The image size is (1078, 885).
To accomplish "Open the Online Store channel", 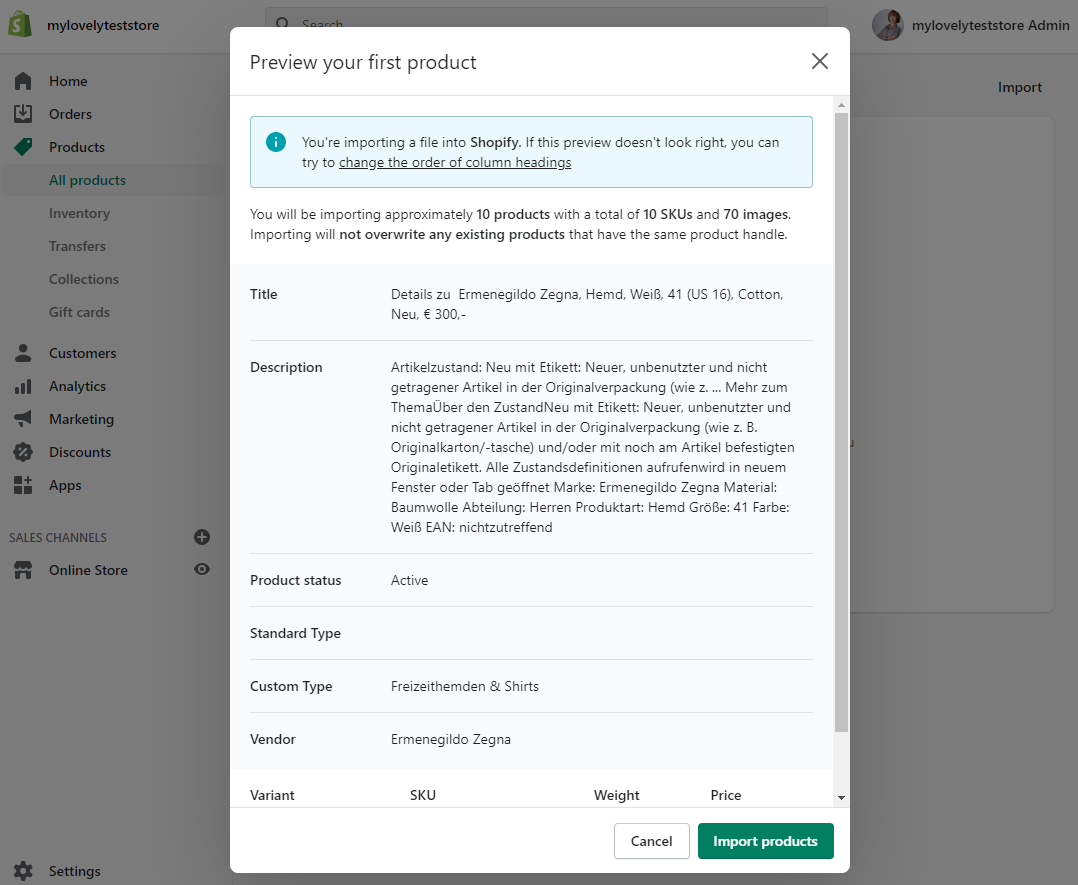I will 88,570.
